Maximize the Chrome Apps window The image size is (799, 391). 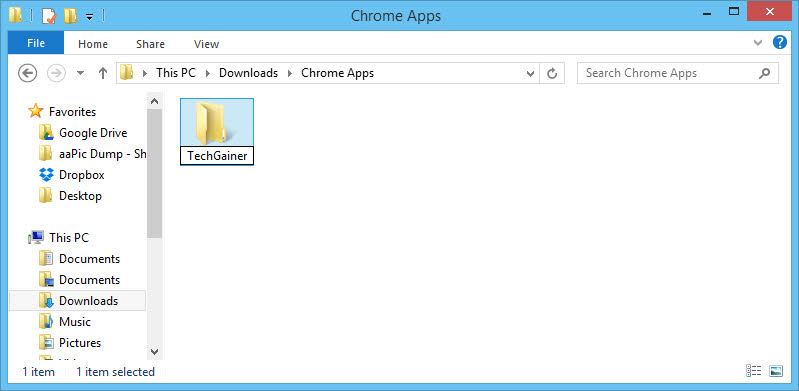click(x=734, y=12)
